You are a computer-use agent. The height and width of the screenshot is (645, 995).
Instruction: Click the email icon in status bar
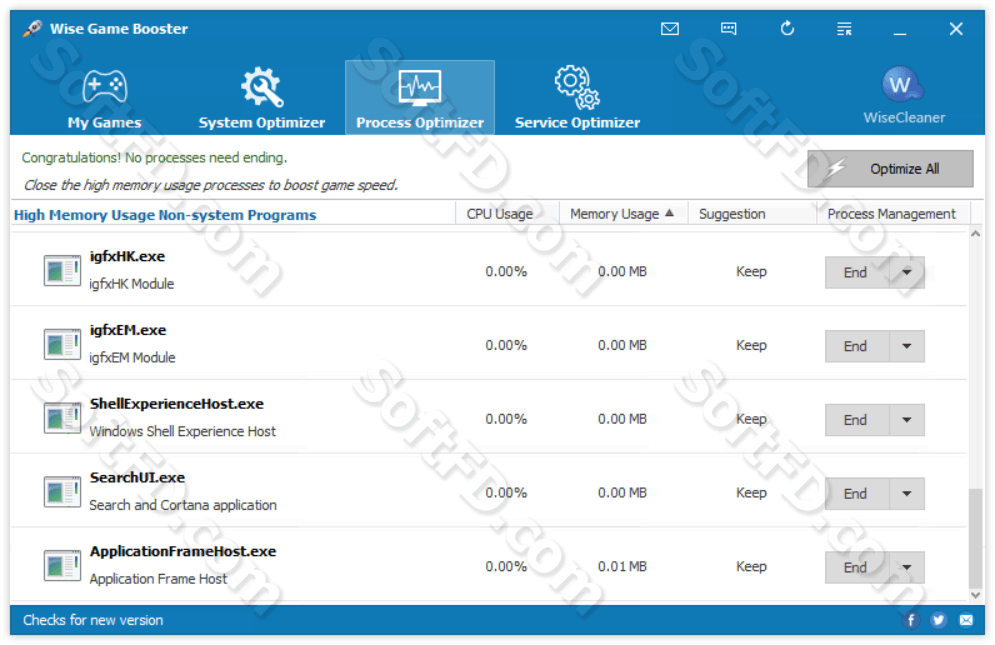click(x=966, y=620)
